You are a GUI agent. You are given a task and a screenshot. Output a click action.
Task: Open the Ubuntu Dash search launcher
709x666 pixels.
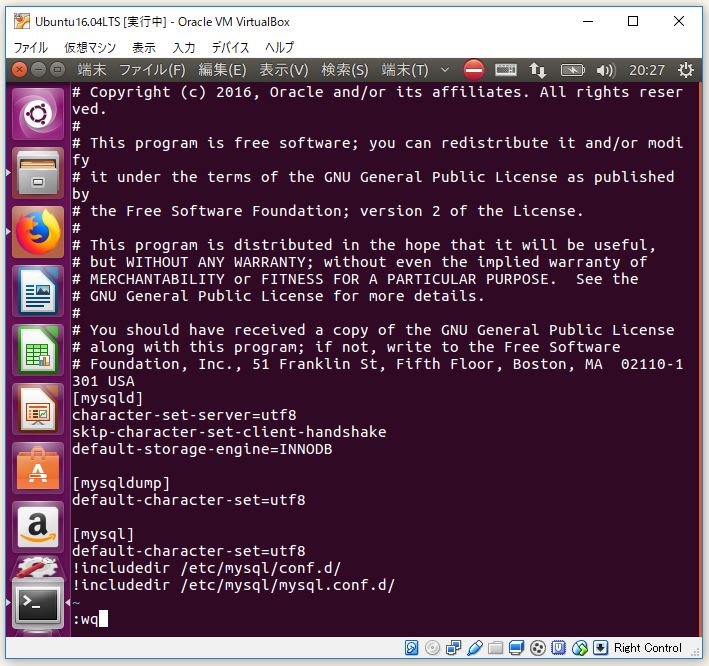coord(38,113)
